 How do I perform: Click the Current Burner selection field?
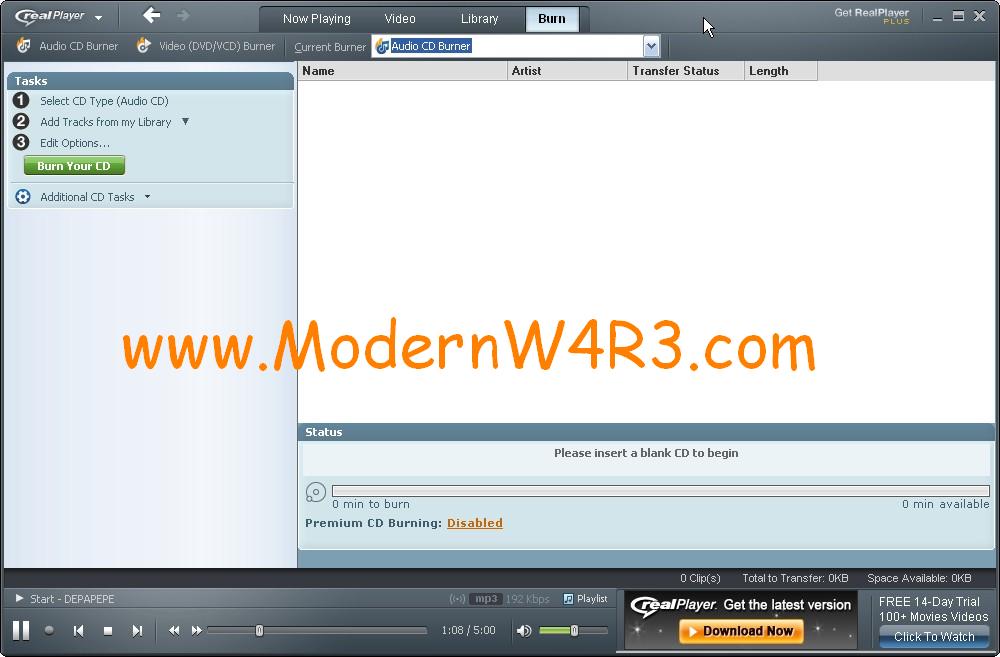coord(508,46)
